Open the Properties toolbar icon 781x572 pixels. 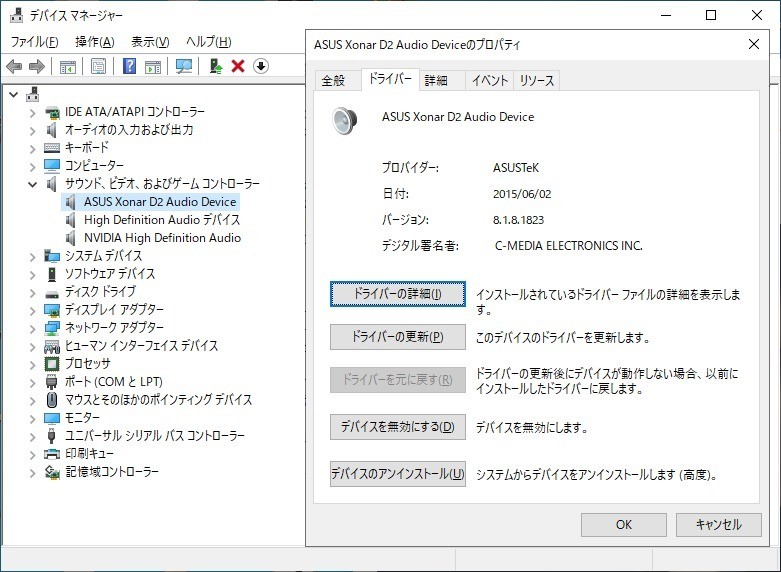pos(99,66)
